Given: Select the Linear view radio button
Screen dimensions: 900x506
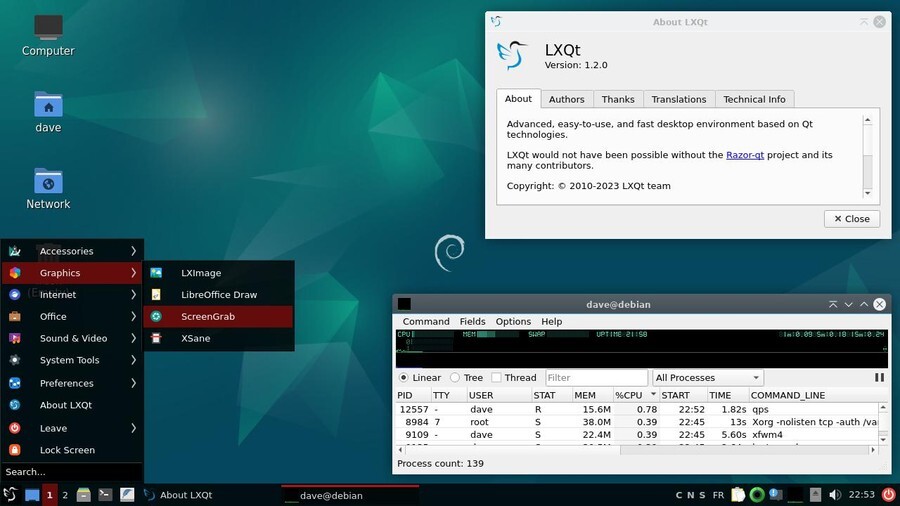Looking at the screenshot, I should pos(404,377).
